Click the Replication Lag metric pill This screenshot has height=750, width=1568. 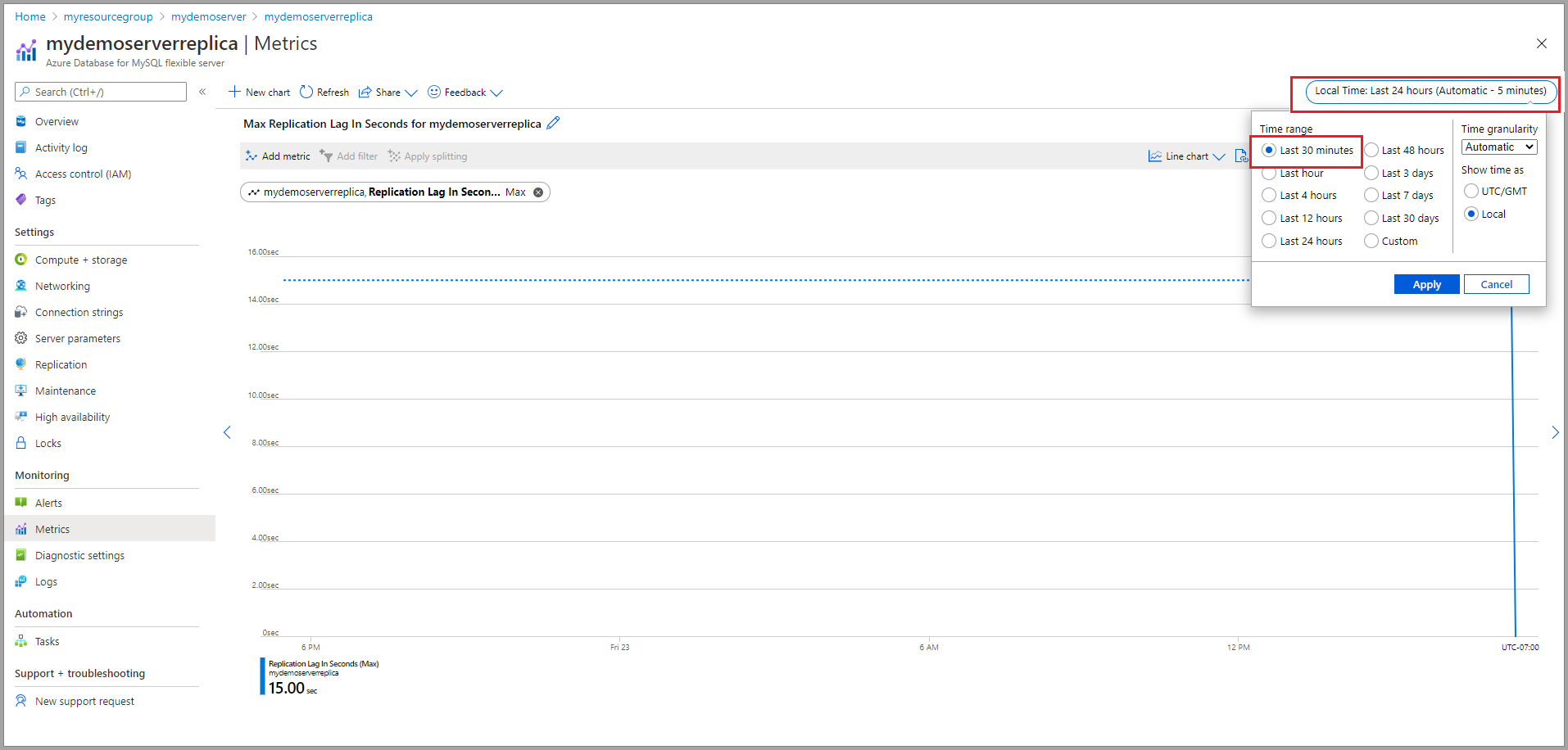point(395,192)
